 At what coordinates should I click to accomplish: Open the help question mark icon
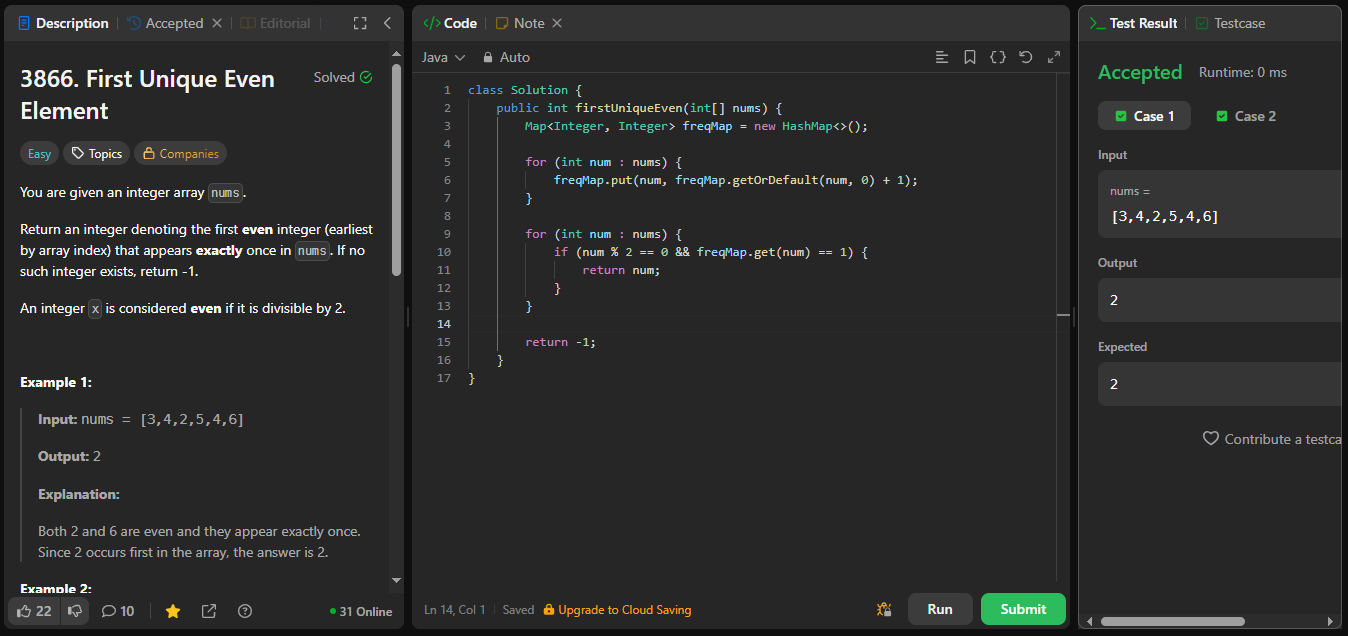click(245, 611)
